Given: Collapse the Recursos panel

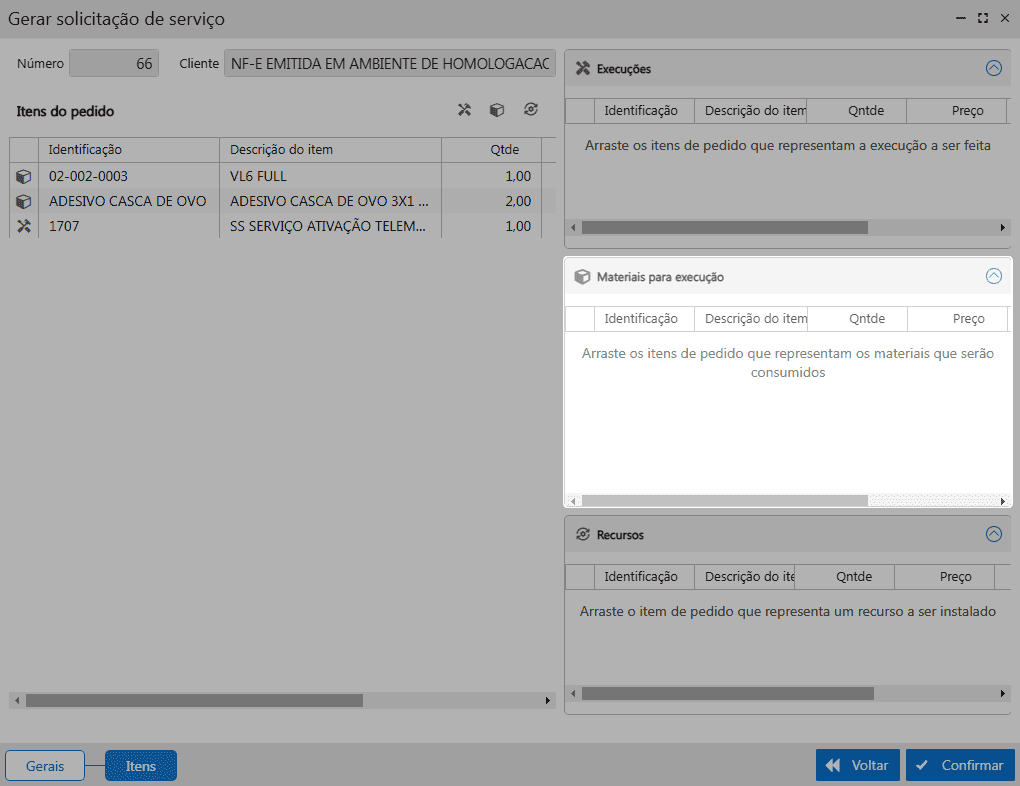Looking at the screenshot, I should tap(993, 535).
